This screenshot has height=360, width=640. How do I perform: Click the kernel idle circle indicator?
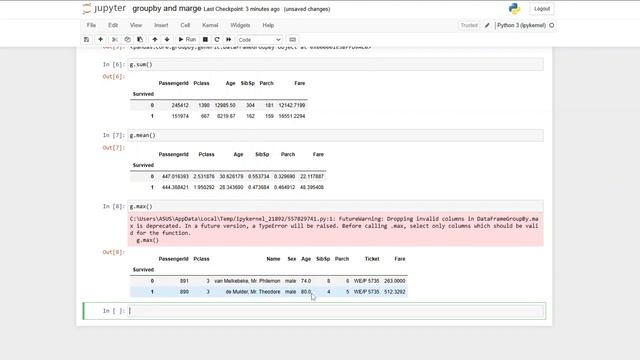[551, 25]
